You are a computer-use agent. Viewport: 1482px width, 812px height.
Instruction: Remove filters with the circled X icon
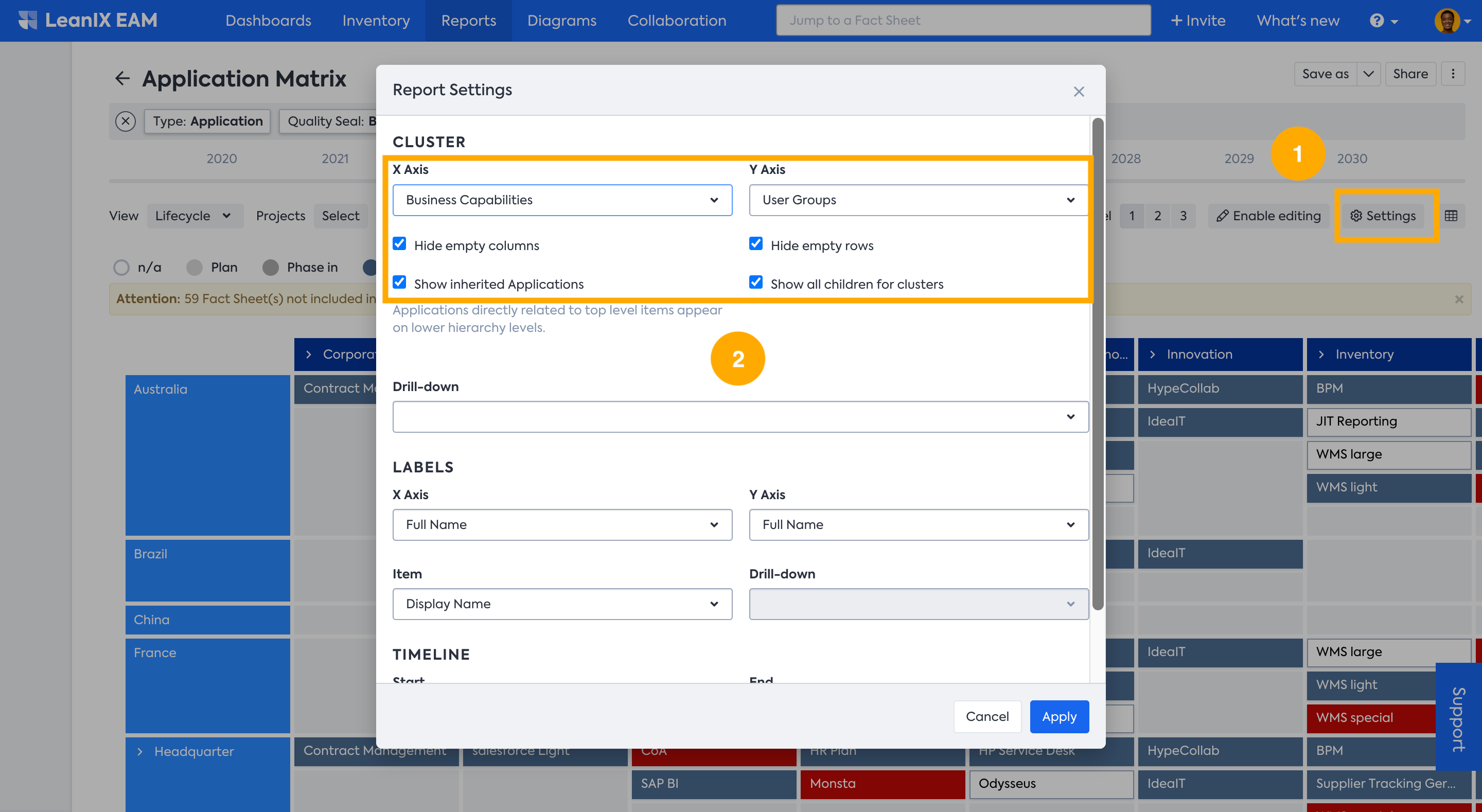tap(126, 121)
